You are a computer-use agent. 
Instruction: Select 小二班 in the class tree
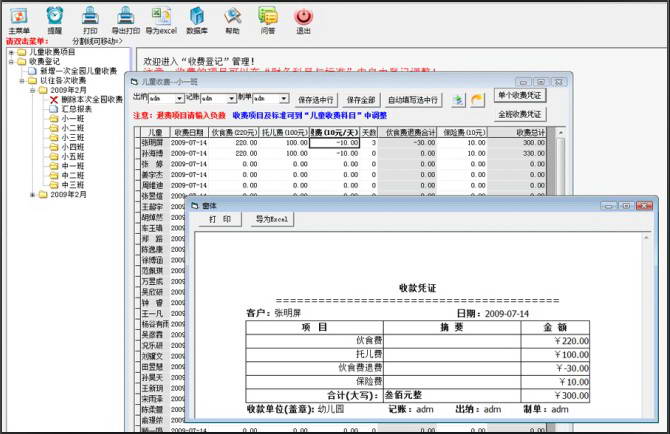click(73, 128)
